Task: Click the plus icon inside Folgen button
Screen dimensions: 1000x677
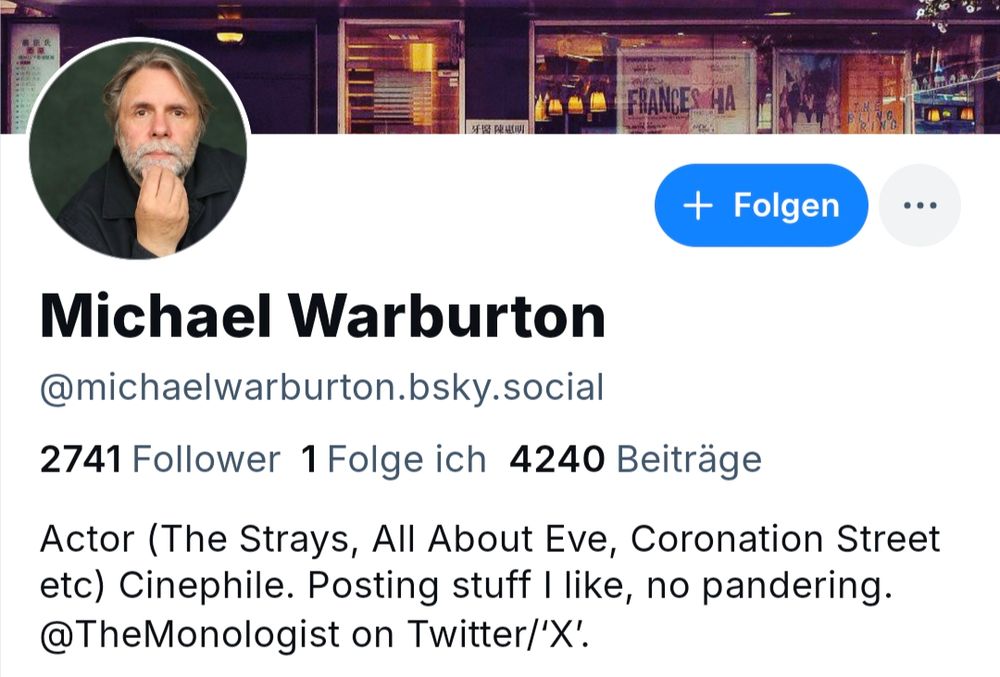Action: (x=698, y=206)
